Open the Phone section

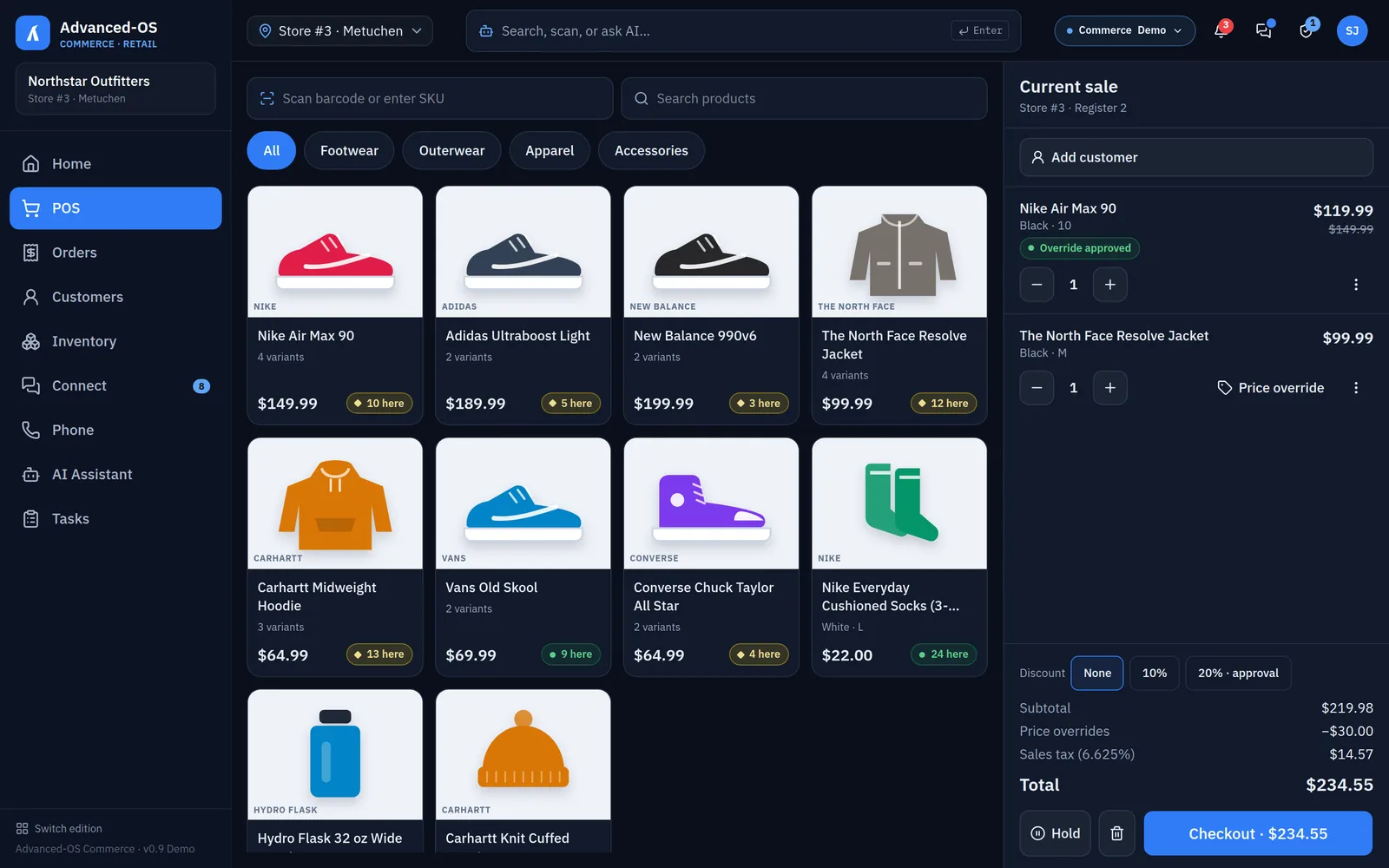(115, 430)
